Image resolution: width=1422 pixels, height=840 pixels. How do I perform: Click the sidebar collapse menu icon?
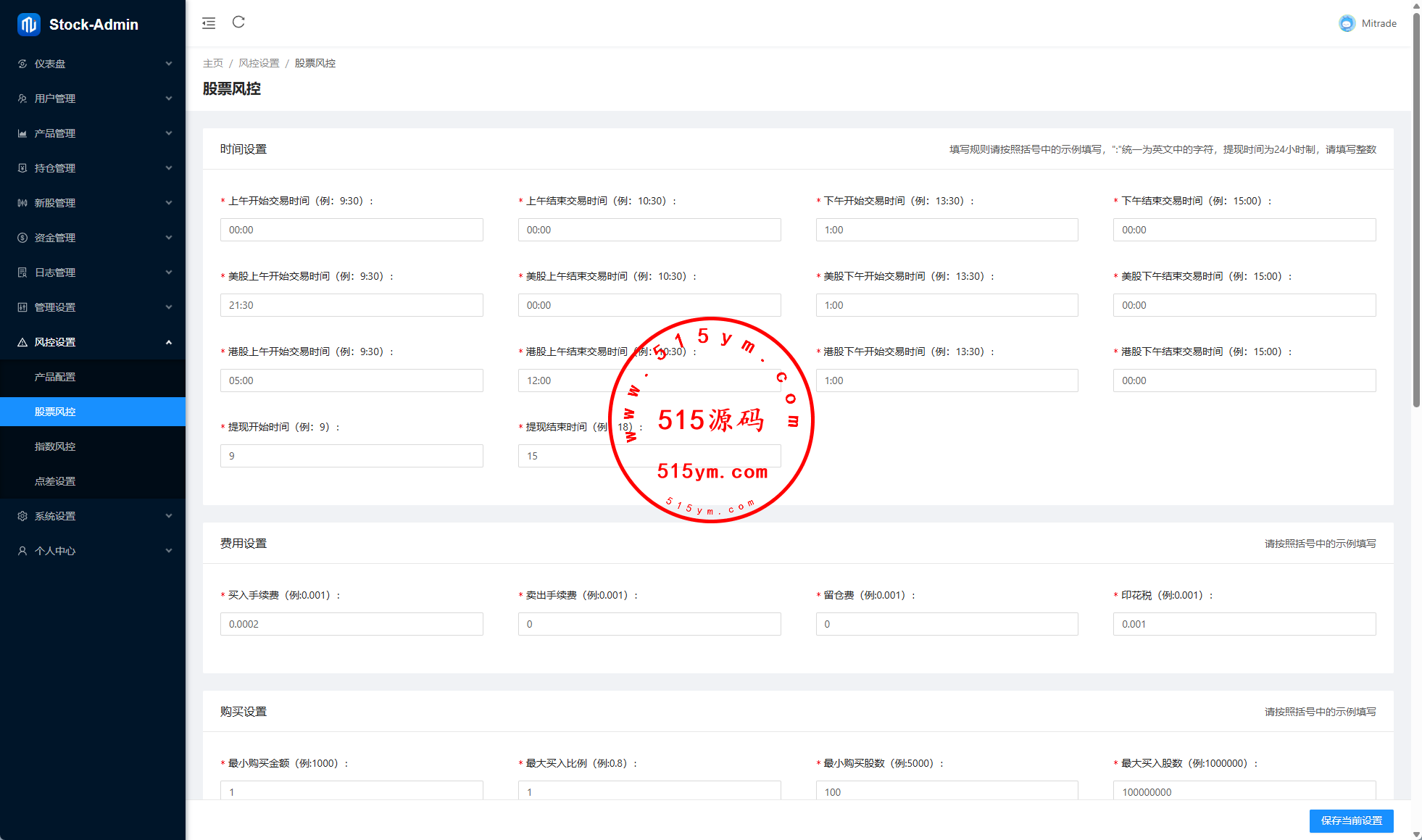tap(209, 23)
